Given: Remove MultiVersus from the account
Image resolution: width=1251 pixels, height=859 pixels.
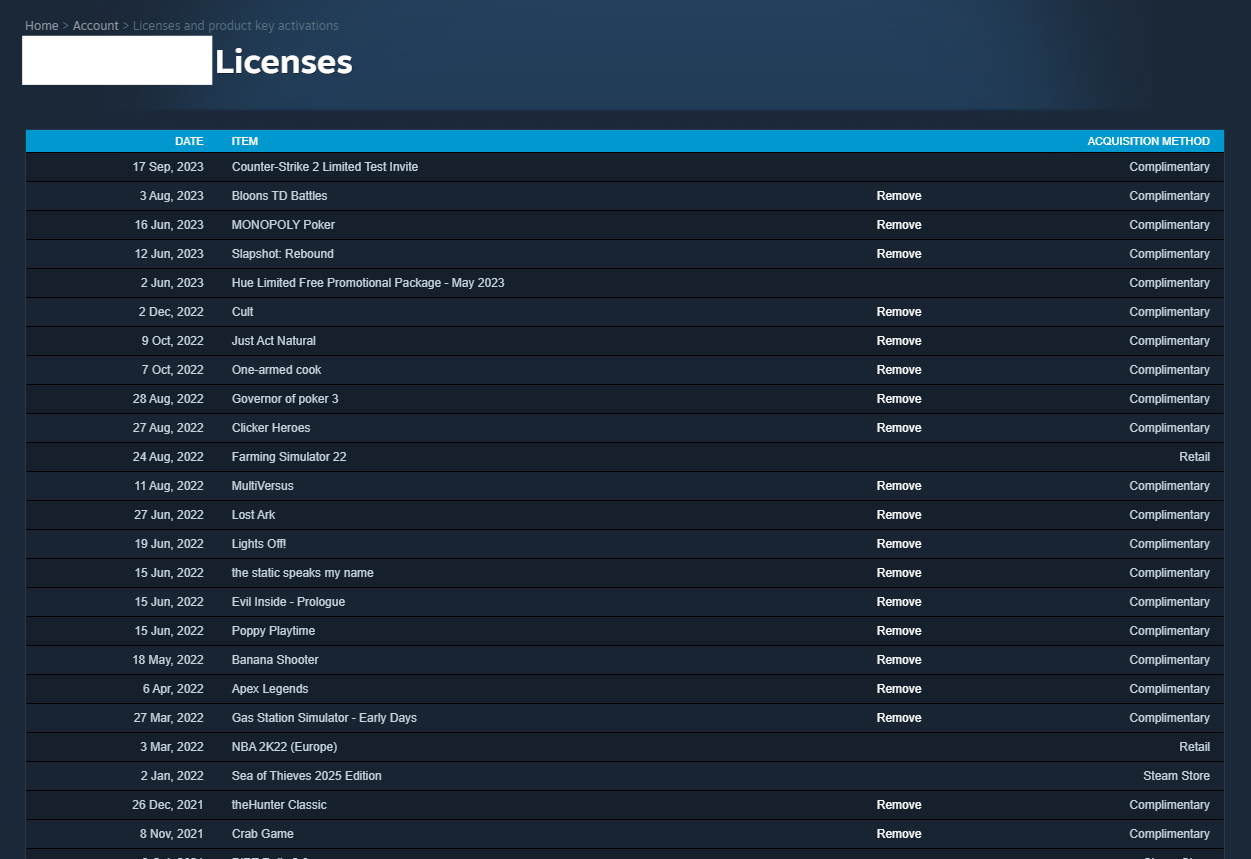Looking at the screenshot, I should [898, 485].
